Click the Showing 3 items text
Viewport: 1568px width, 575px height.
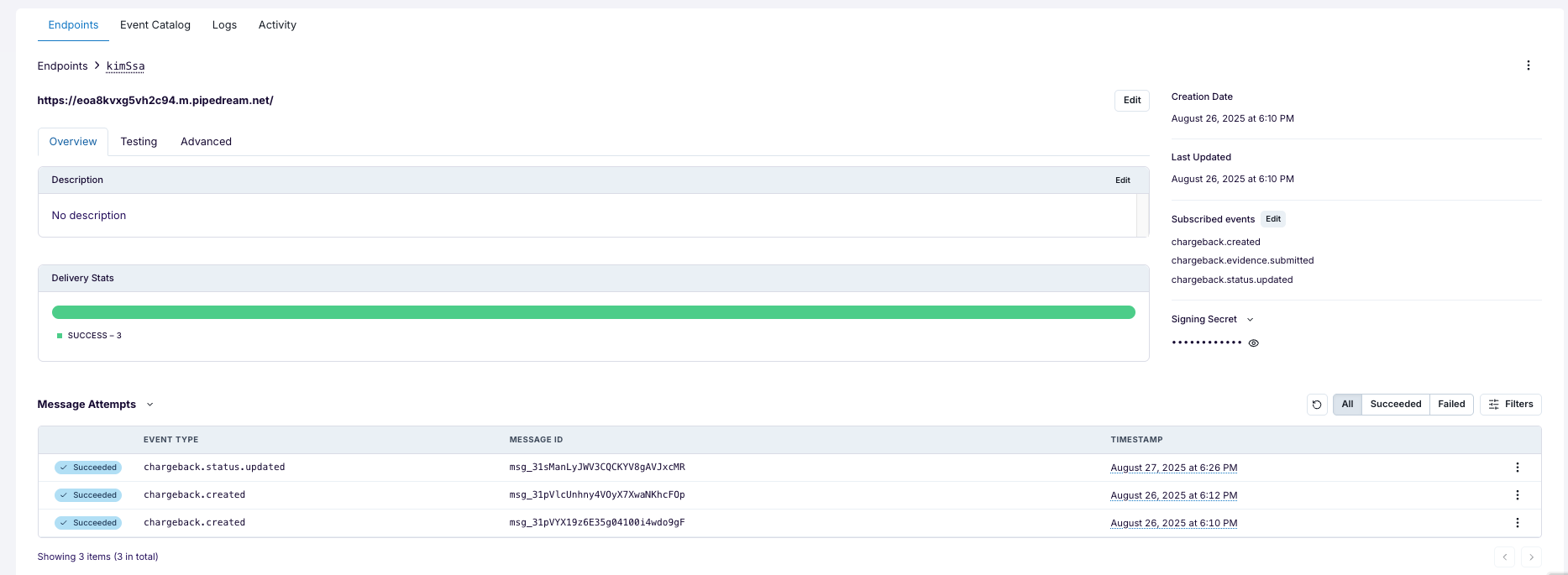coord(97,557)
